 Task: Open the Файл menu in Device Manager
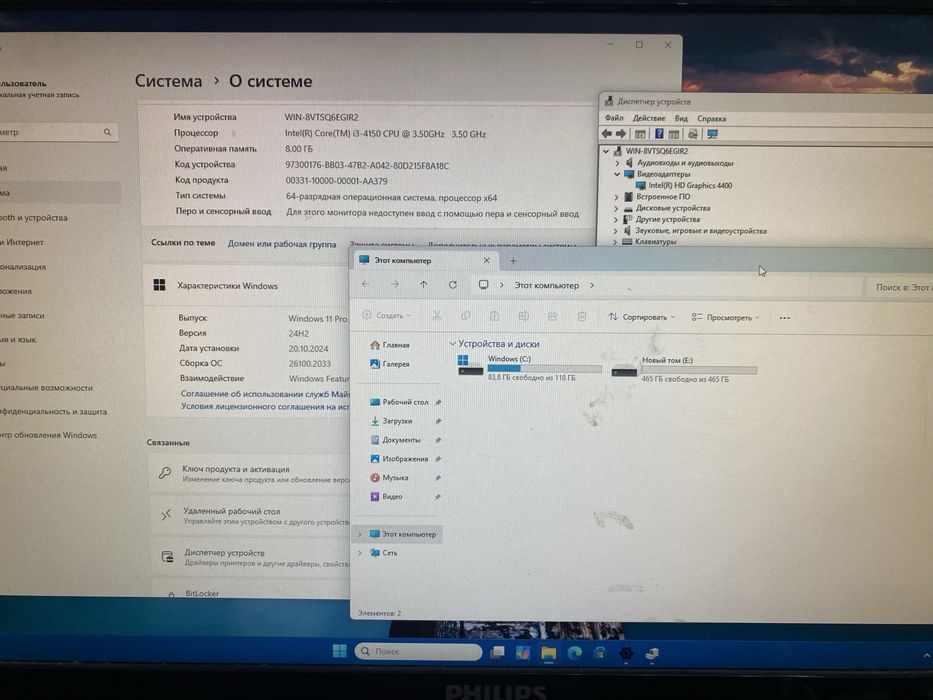point(614,118)
